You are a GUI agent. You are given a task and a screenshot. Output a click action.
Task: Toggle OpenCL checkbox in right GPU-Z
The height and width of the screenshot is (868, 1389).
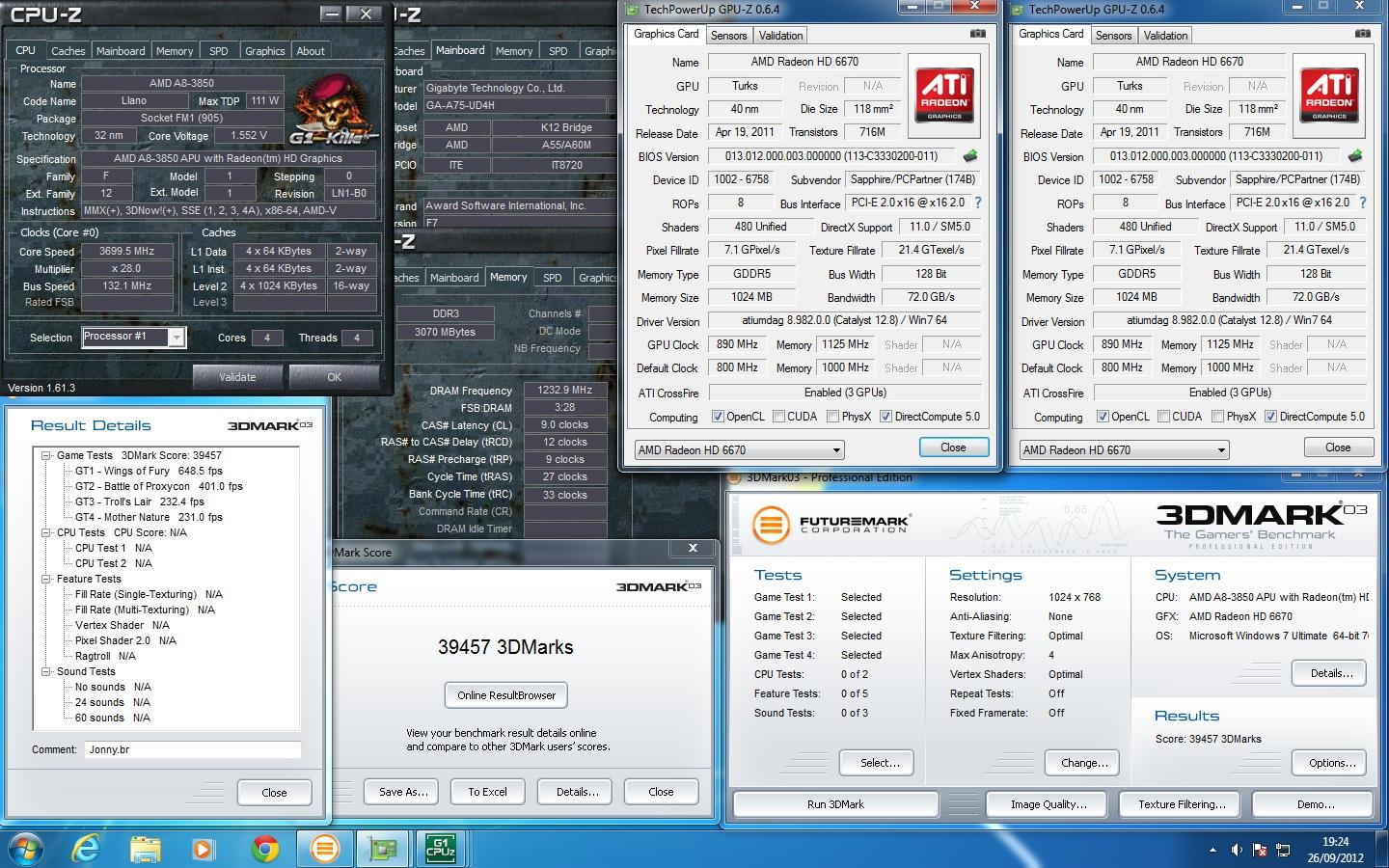(x=1103, y=417)
